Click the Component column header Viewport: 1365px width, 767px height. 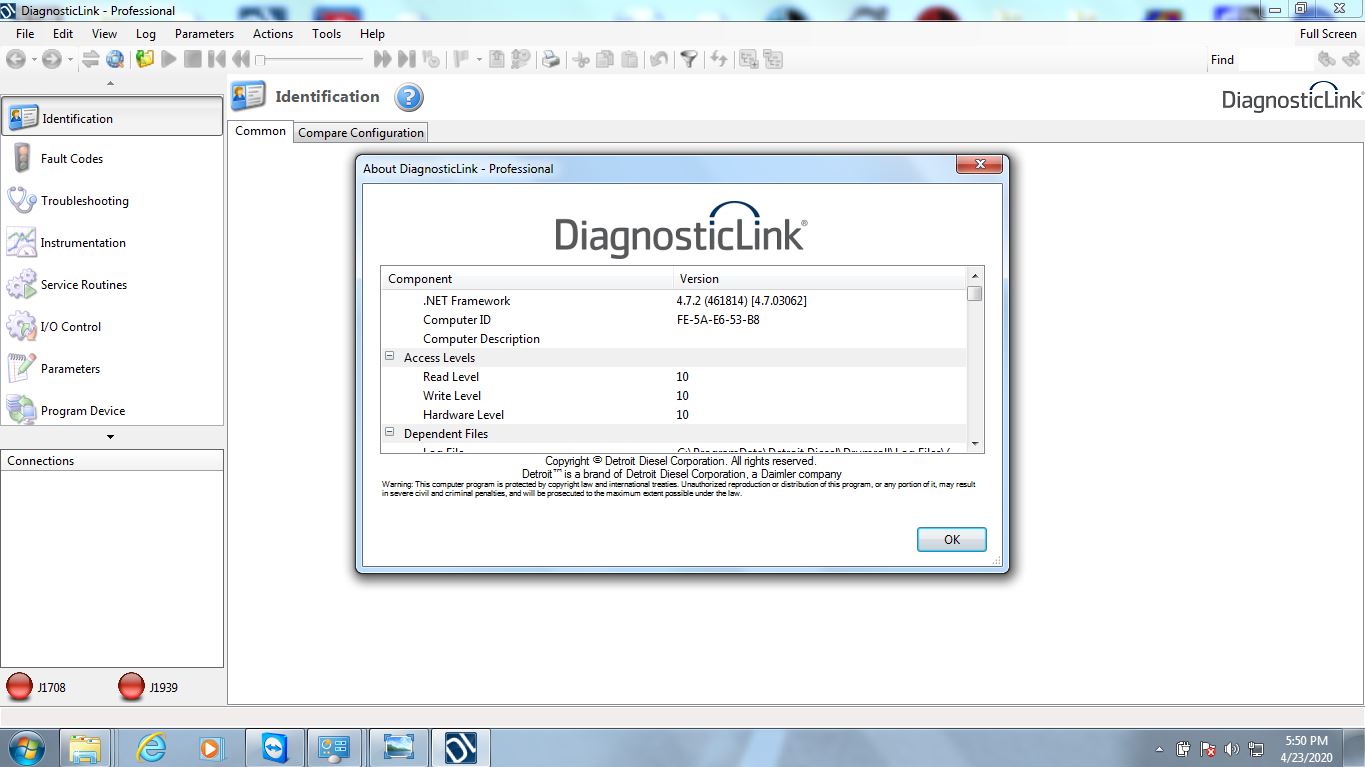point(527,279)
